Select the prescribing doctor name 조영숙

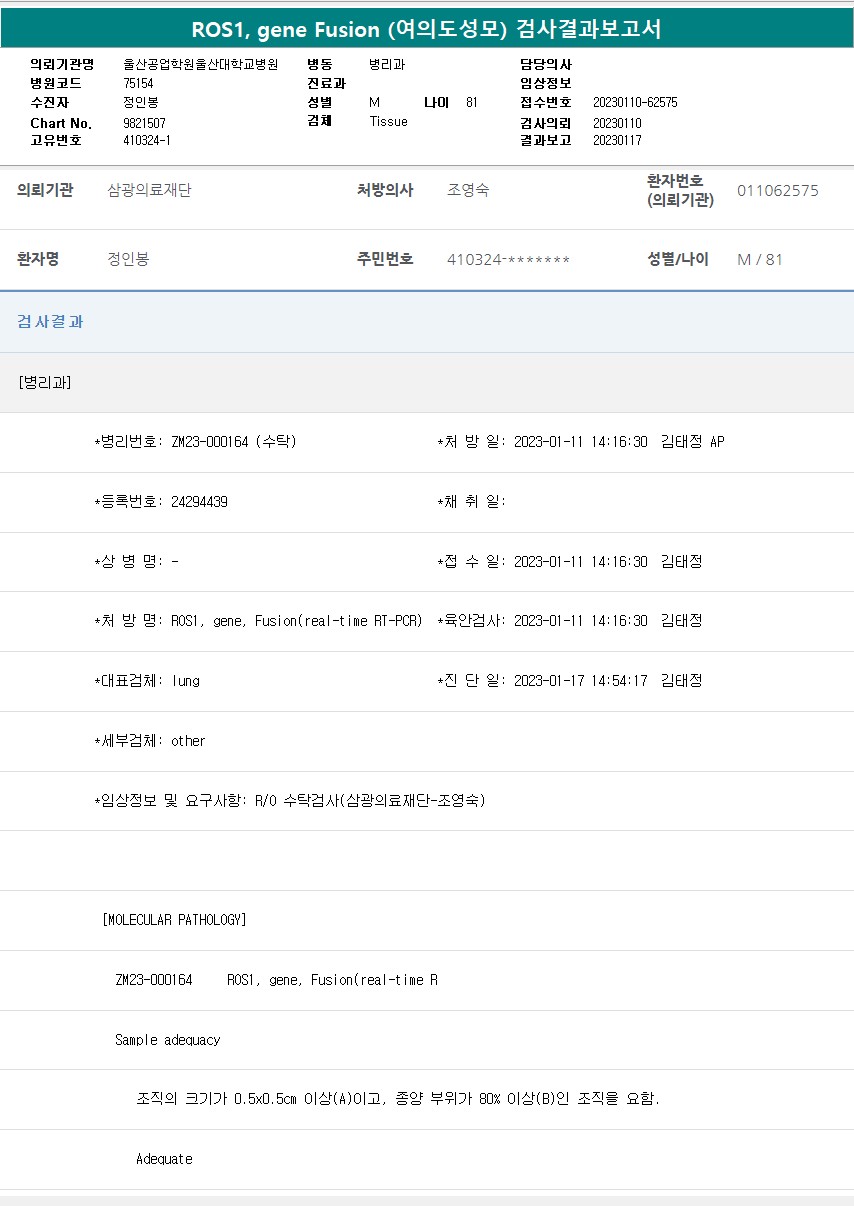point(468,191)
